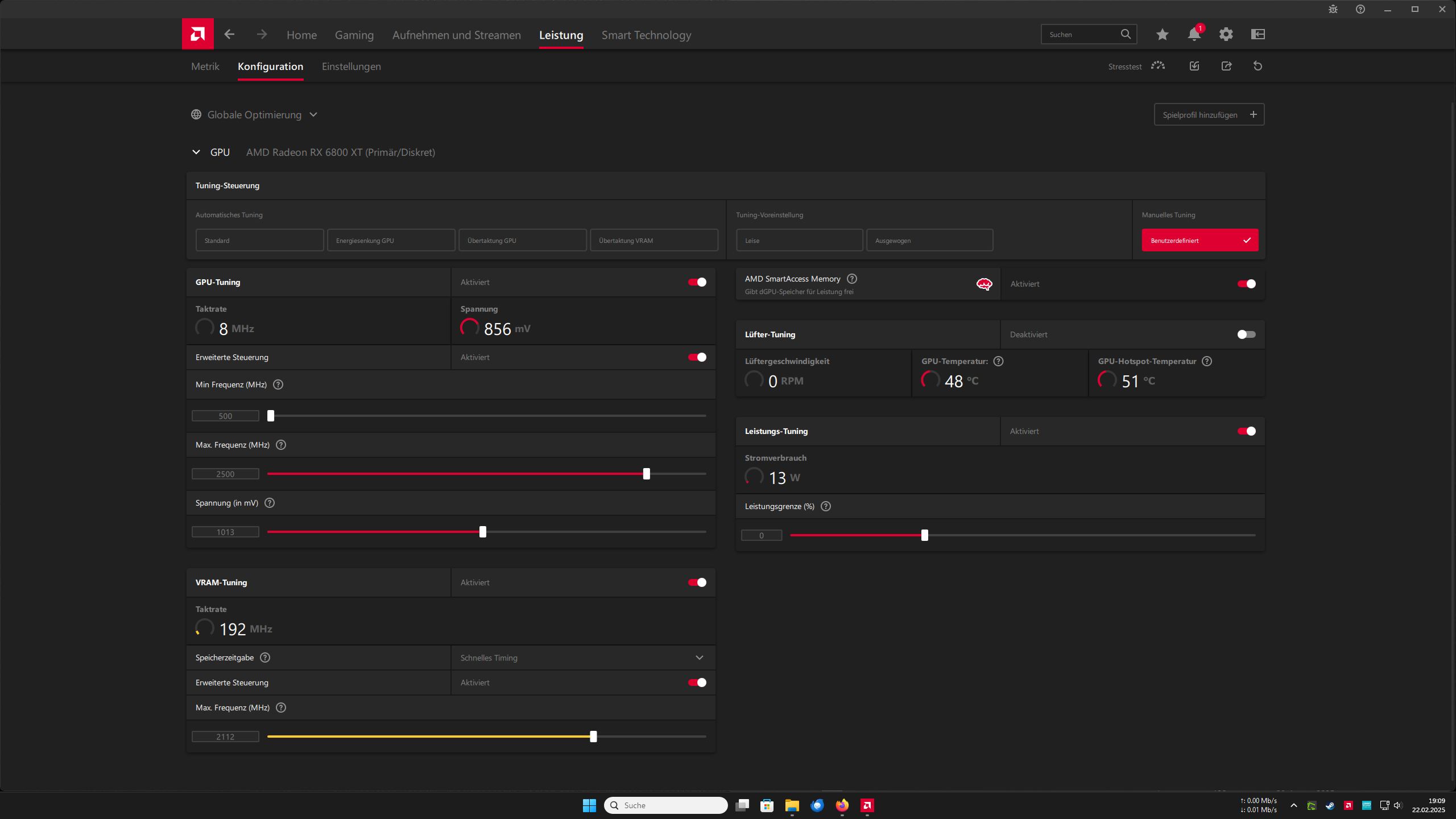This screenshot has width=1456, height=819.
Task: Open the Speicherzeitgabe Schnelles Timing dropdown
Action: (x=582, y=657)
